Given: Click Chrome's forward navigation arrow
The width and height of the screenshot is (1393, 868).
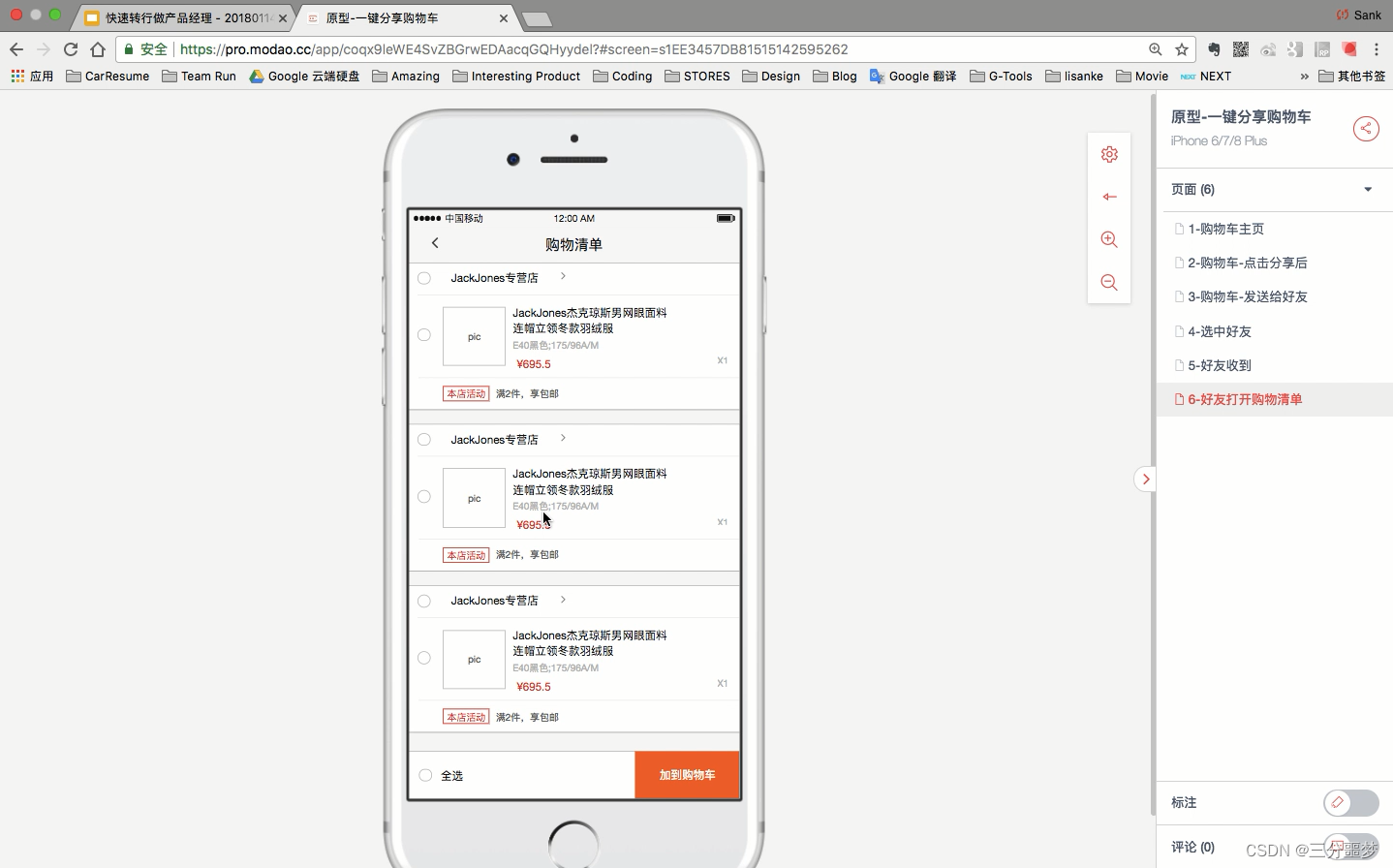Looking at the screenshot, I should (x=43, y=49).
